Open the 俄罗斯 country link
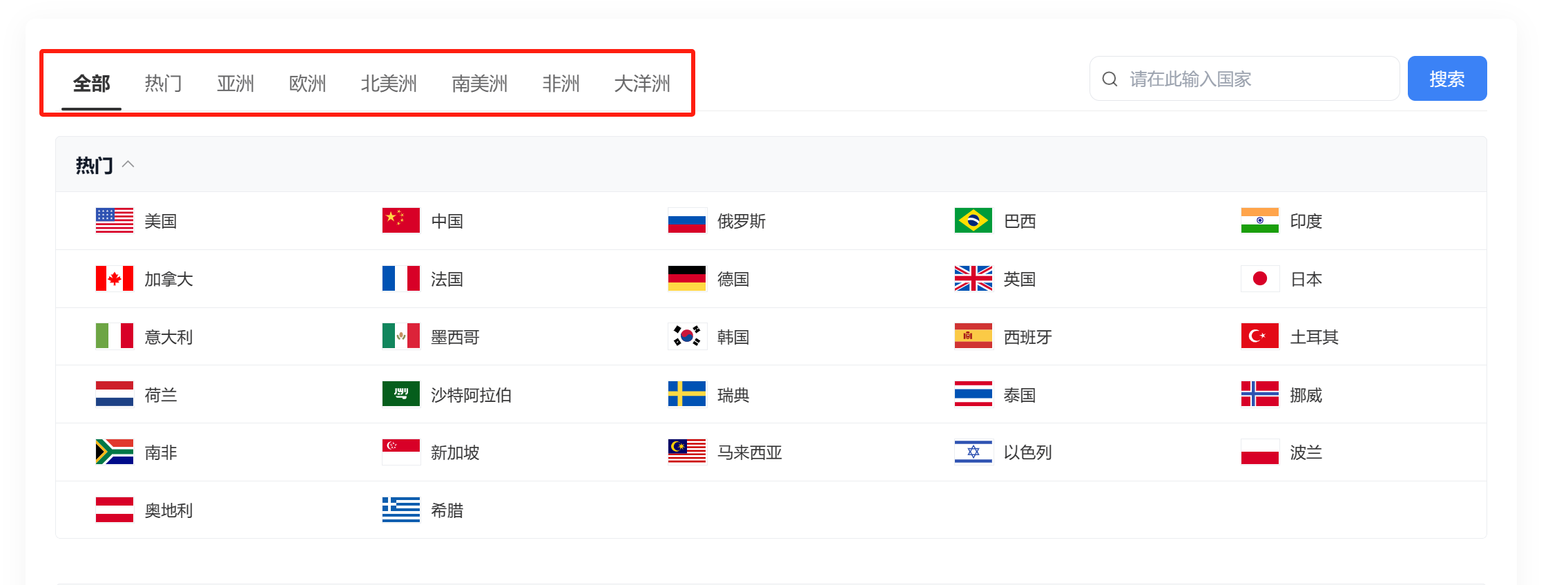Viewport: 1568px width, 585px height. 742,221
